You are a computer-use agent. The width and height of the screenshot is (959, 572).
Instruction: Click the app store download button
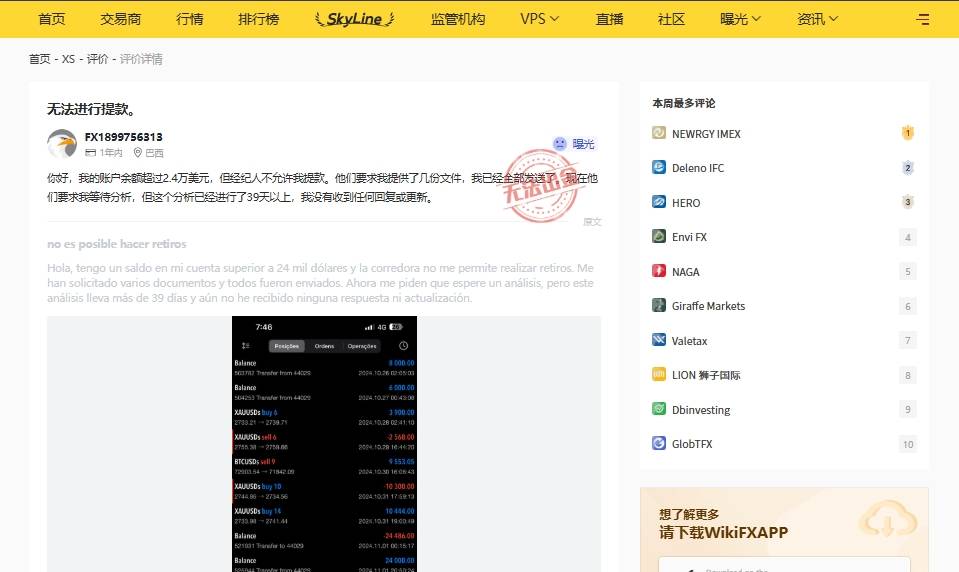pos(785,565)
